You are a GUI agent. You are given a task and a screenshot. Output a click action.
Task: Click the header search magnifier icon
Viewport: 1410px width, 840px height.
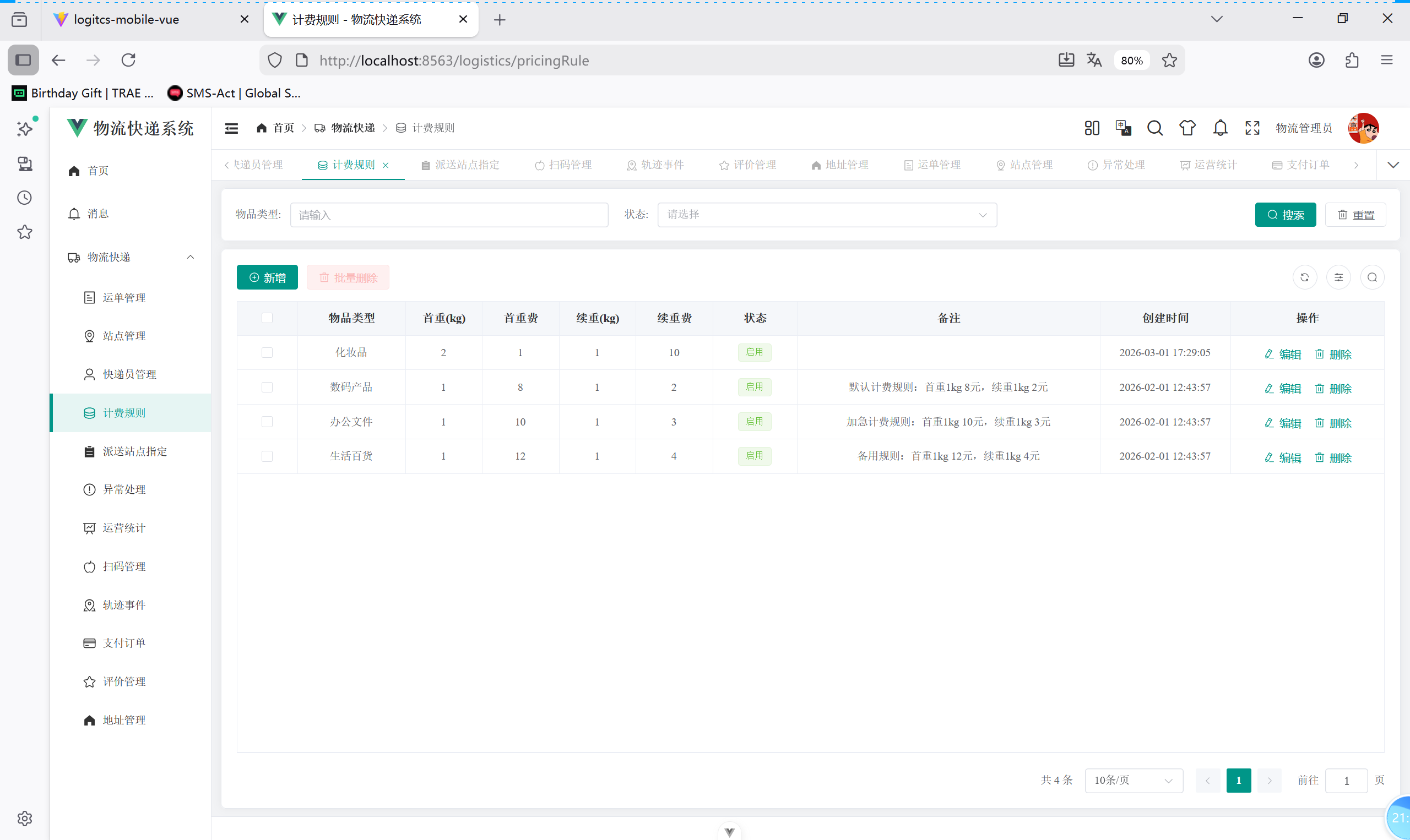click(x=1154, y=128)
